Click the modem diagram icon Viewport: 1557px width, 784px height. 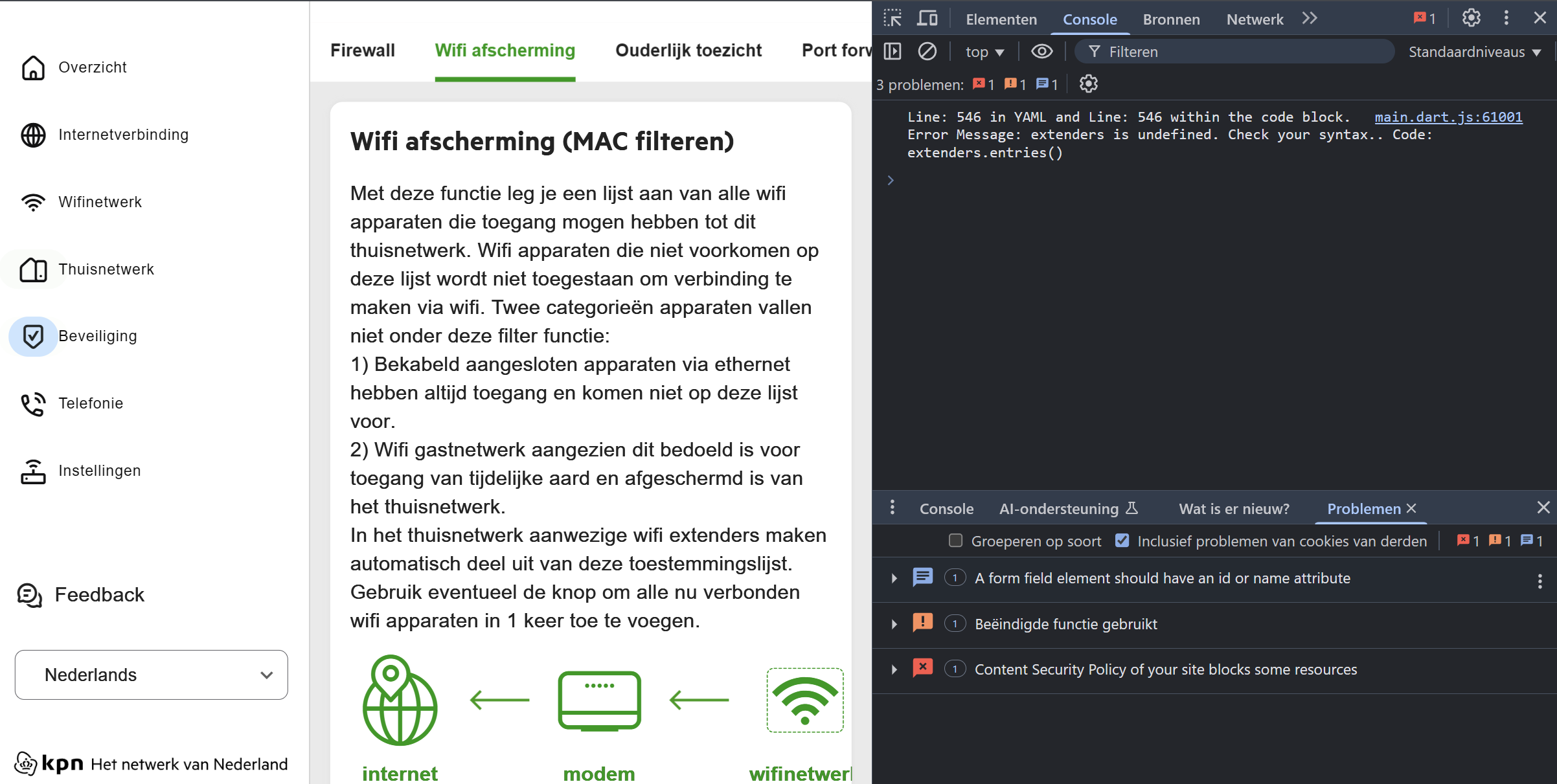[x=599, y=701]
